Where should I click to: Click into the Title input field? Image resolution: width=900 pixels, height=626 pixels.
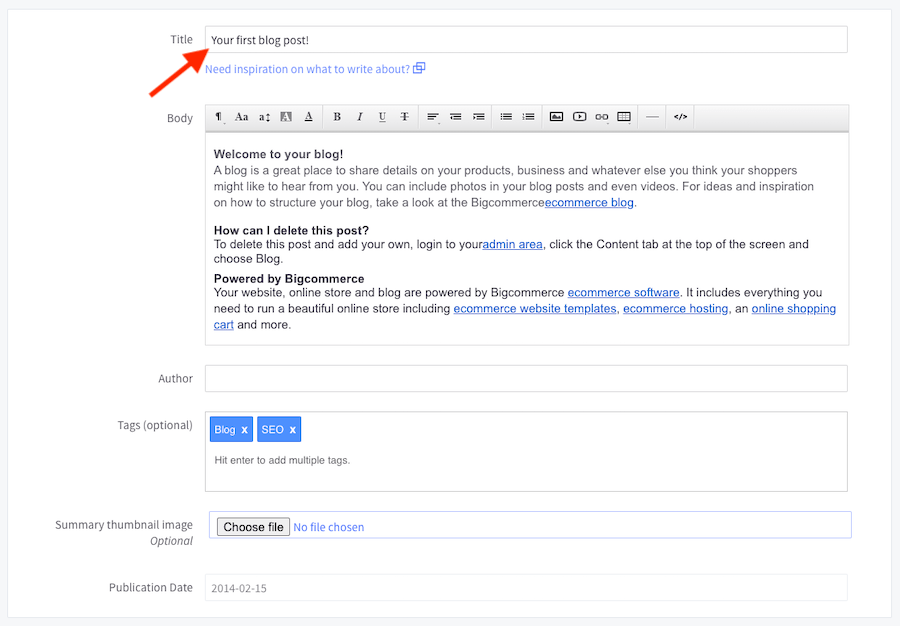tap(526, 40)
